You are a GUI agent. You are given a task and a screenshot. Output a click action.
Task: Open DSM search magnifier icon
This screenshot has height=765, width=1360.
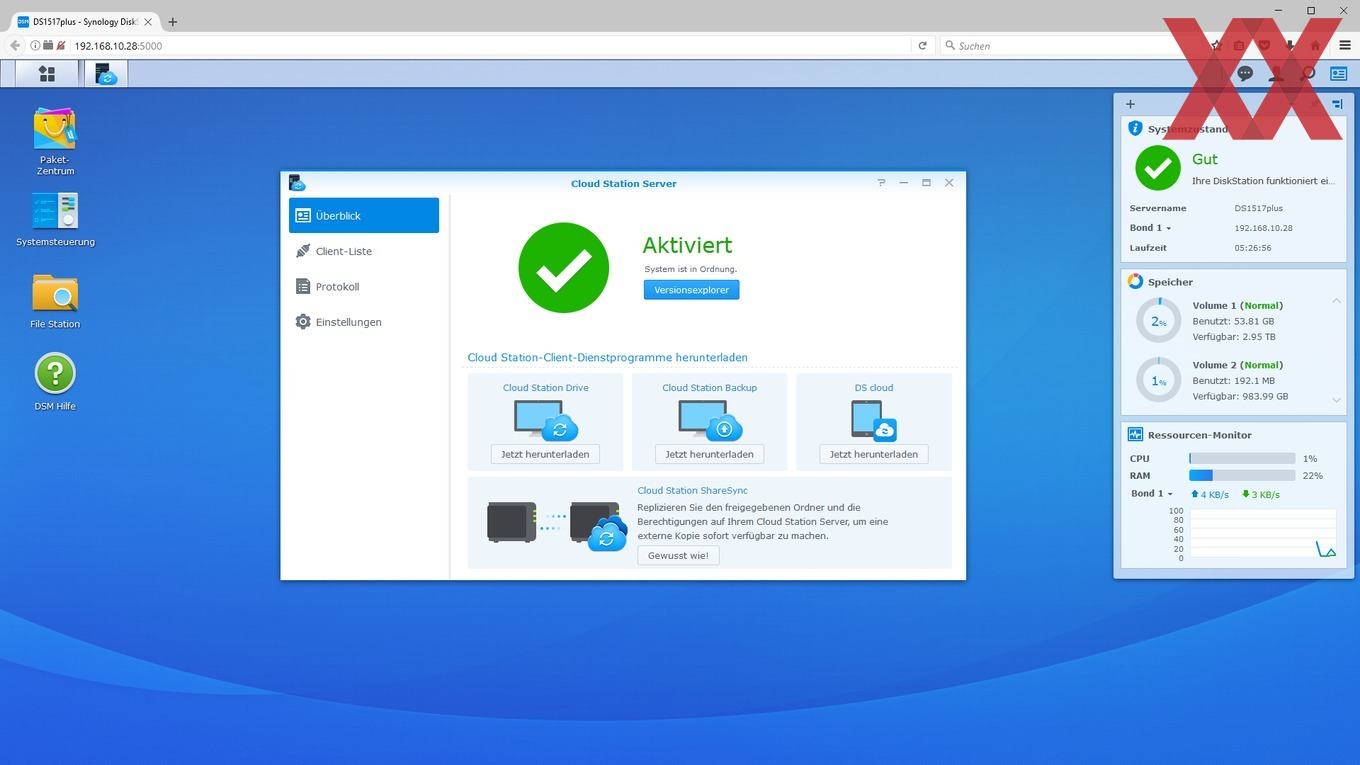(x=1307, y=73)
